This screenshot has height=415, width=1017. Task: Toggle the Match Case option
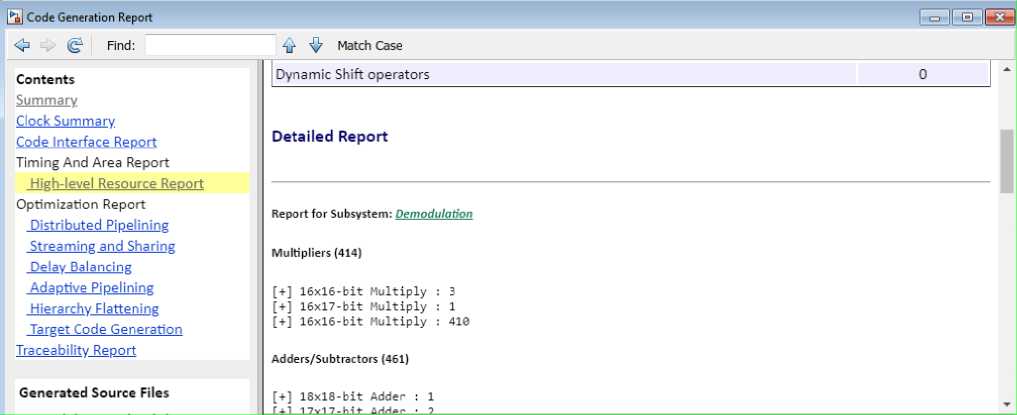(369, 45)
